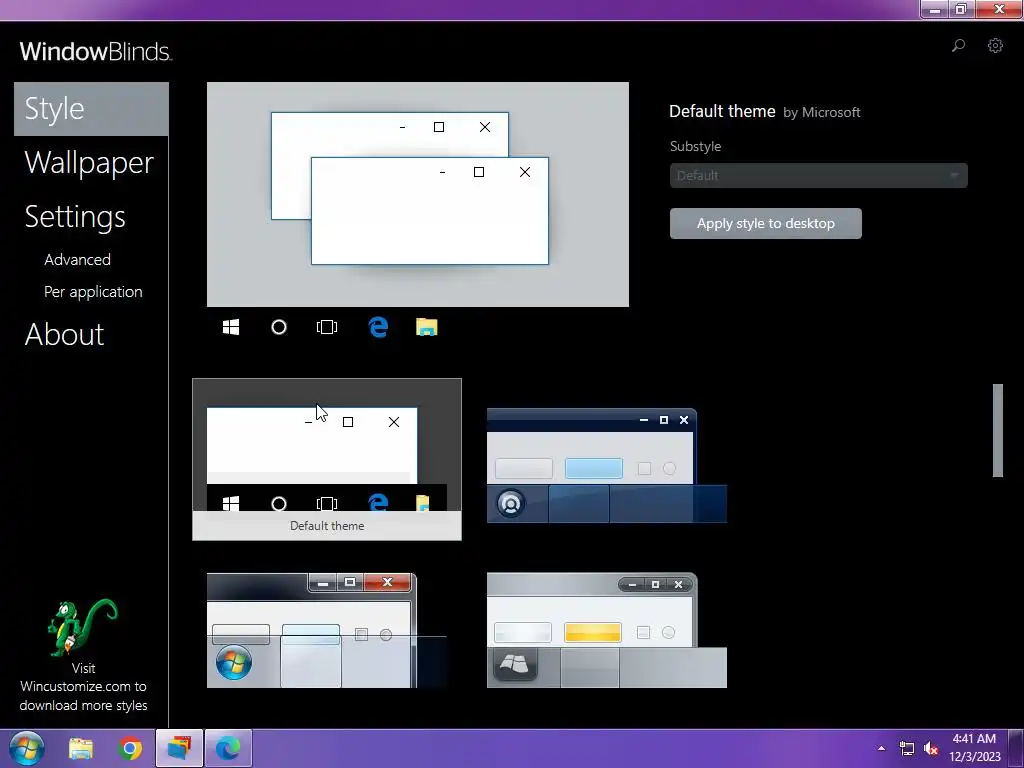Select the dark blue style thumbnail
Image resolution: width=1024 pixels, height=768 pixels.
[x=607, y=466]
